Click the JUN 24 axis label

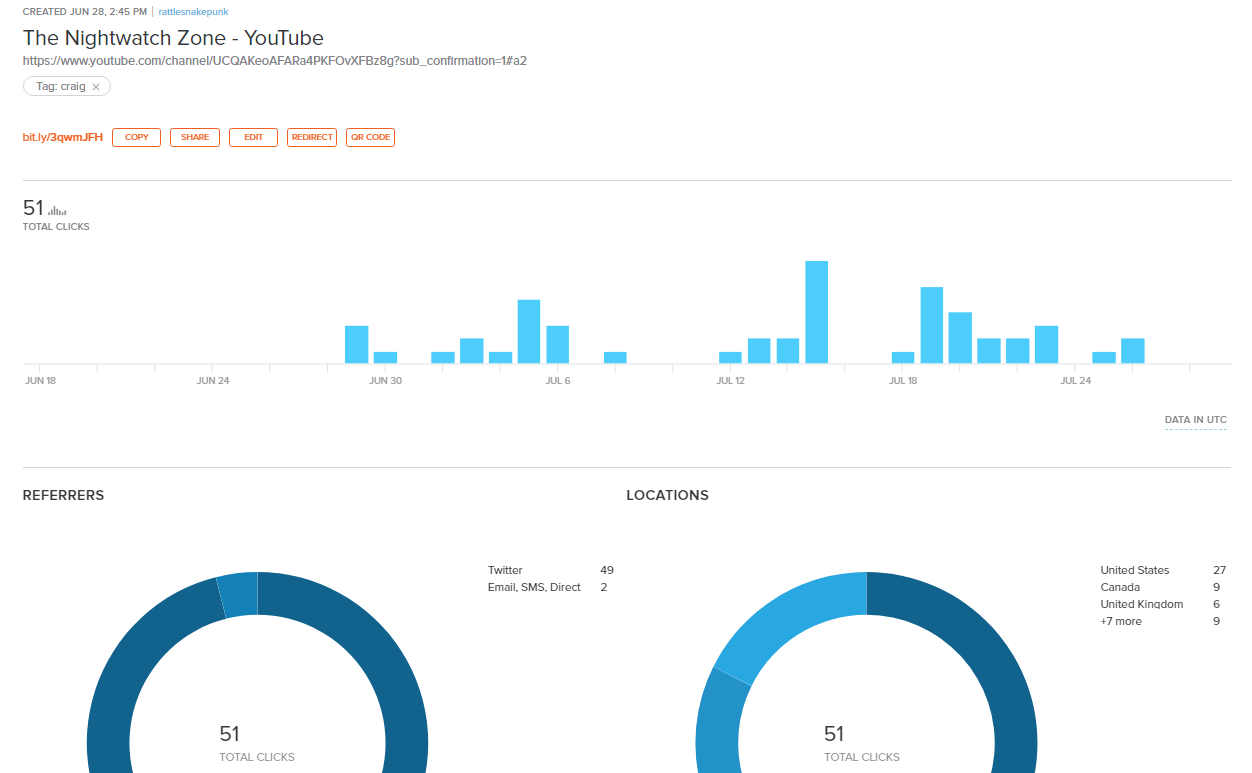[213, 380]
